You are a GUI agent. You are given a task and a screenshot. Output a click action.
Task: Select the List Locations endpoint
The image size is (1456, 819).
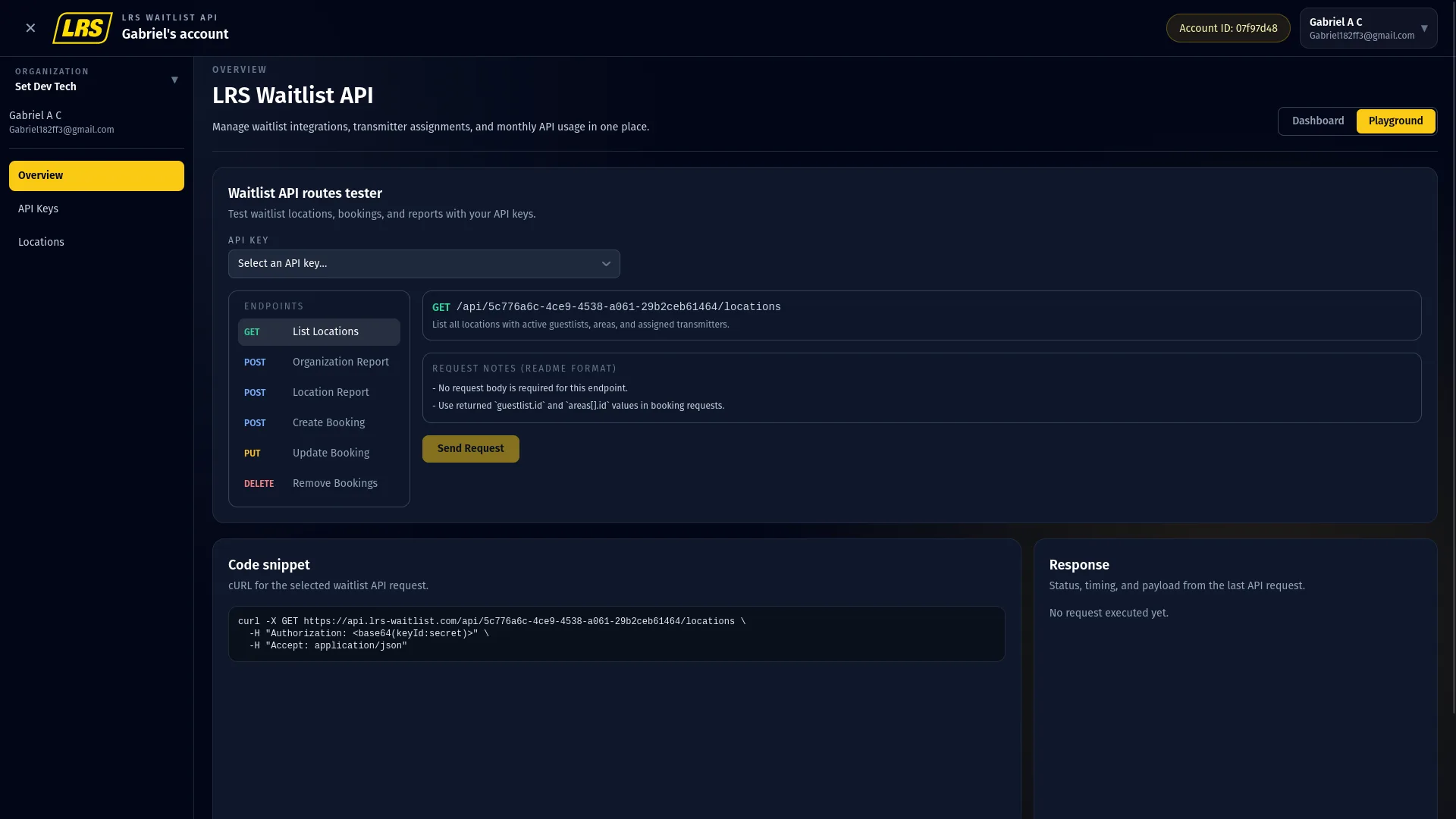point(318,332)
